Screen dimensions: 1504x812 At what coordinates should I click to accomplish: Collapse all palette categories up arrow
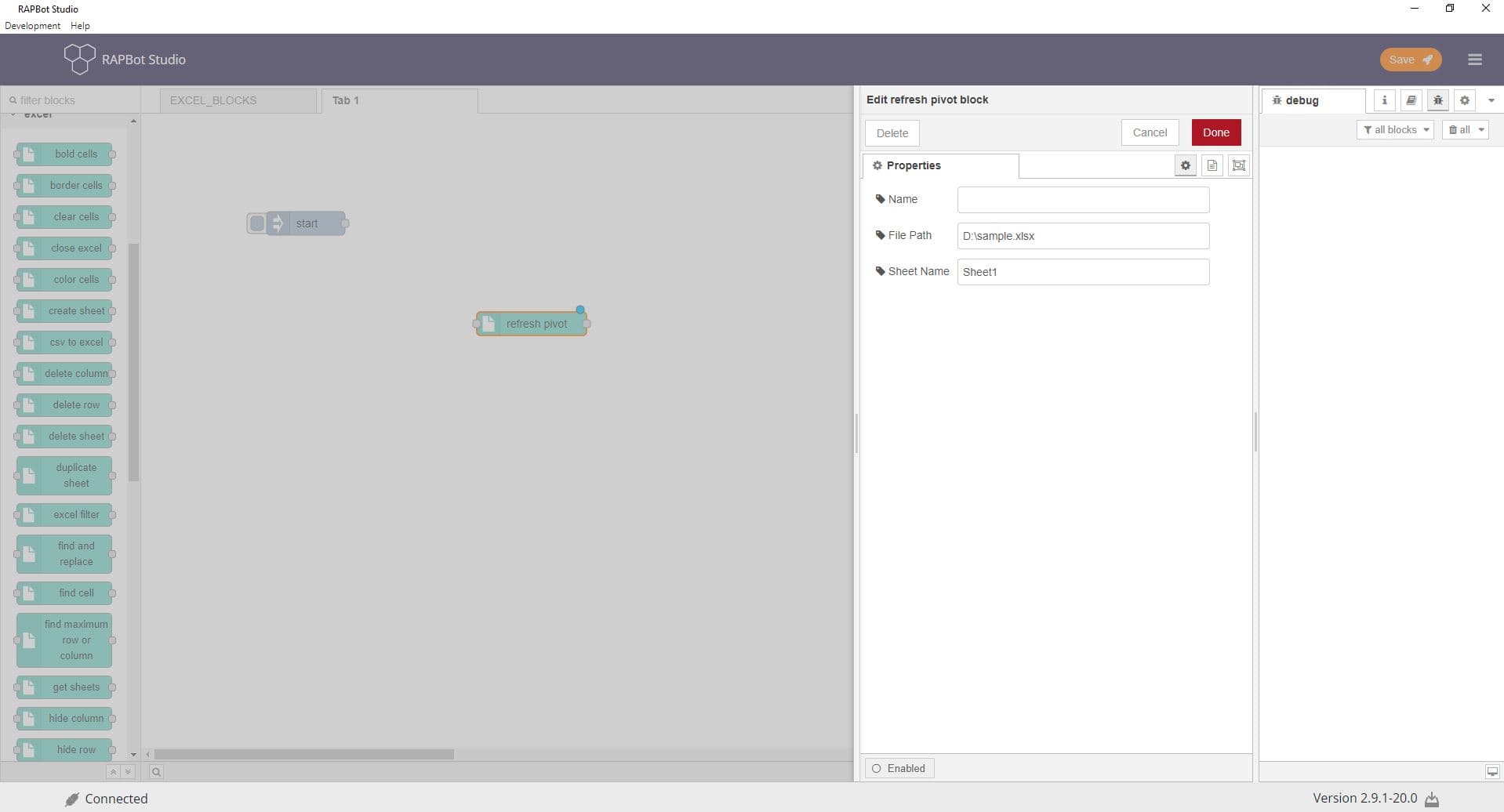click(113, 772)
